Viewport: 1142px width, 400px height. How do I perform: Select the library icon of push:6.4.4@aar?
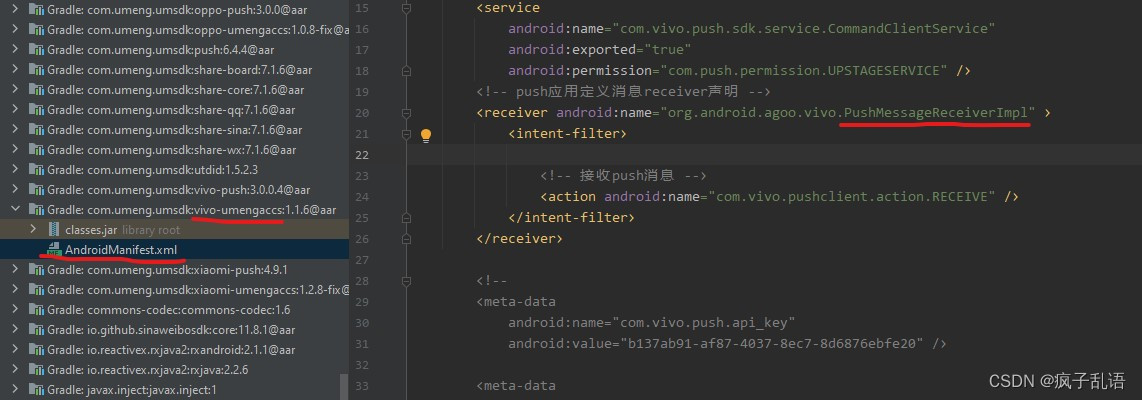[36, 50]
